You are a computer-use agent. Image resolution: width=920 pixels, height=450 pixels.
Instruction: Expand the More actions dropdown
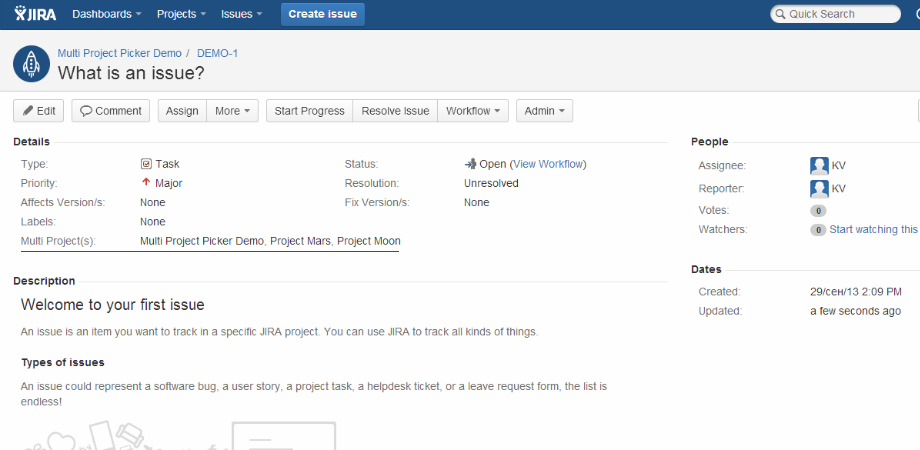point(232,111)
